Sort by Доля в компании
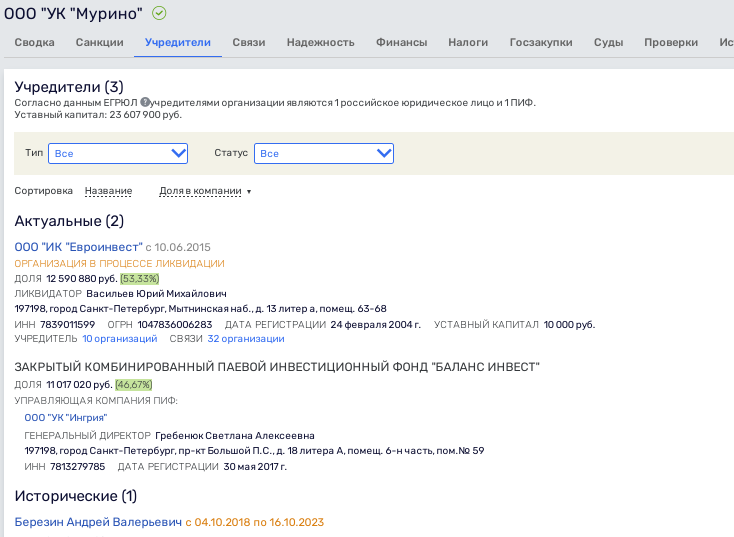 pos(200,191)
